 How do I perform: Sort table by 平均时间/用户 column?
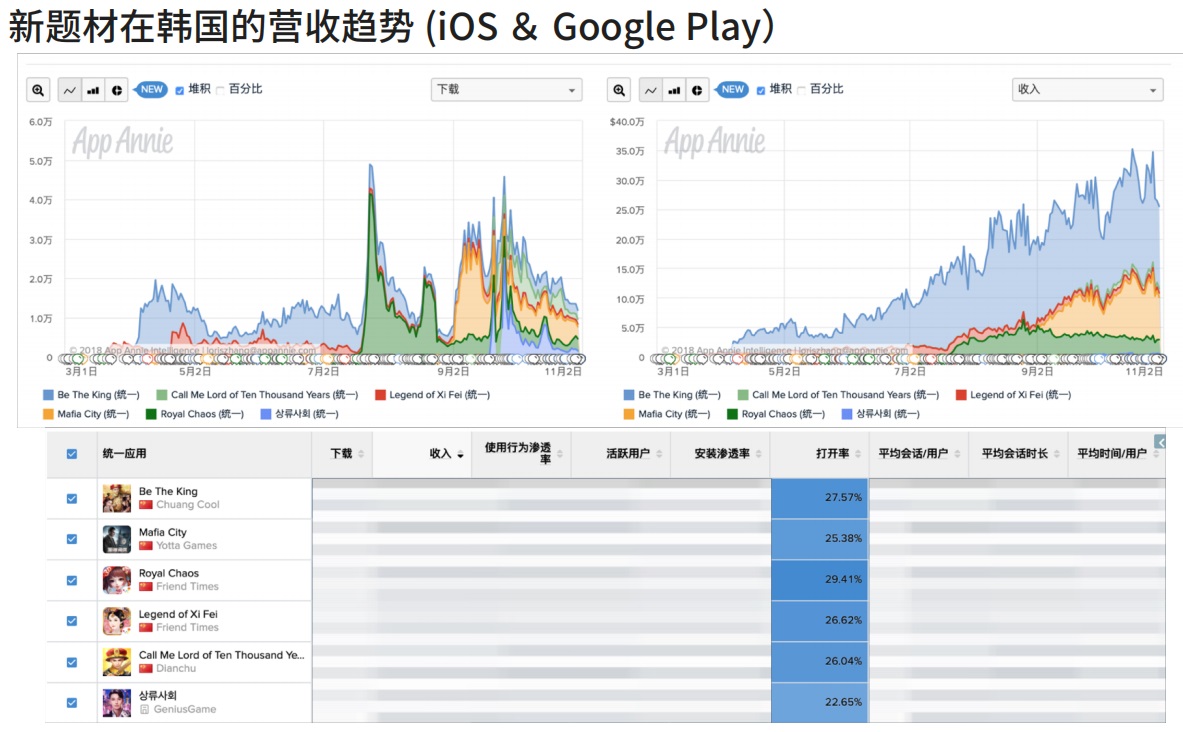tap(1117, 454)
